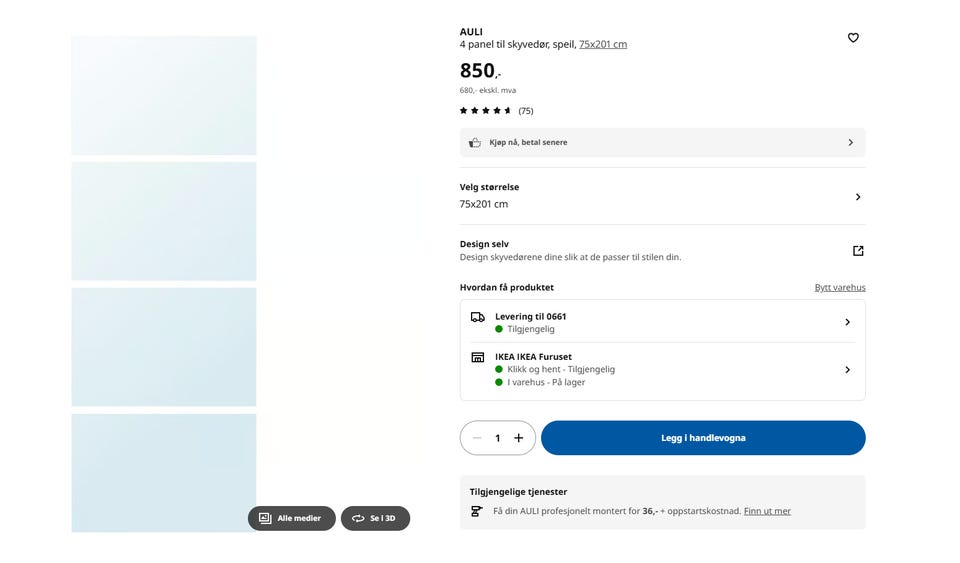Click the AULI product name heading
This screenshot has height=563, width=960.
coord(471,32)
